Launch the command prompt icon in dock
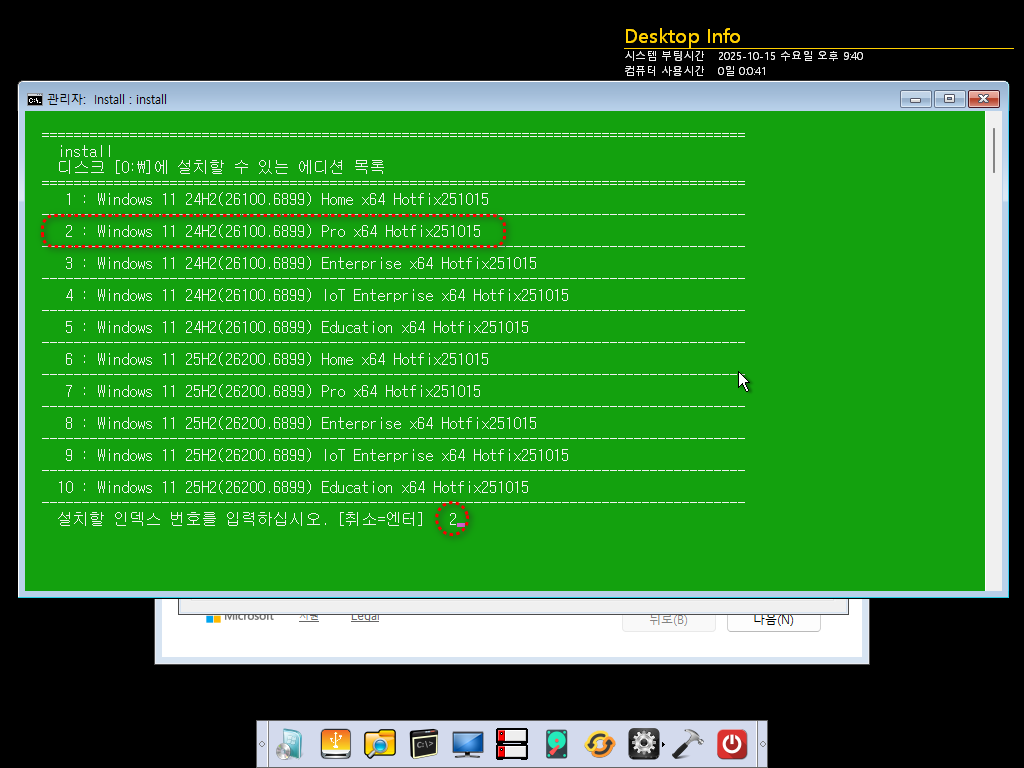 tap(424, 744)
